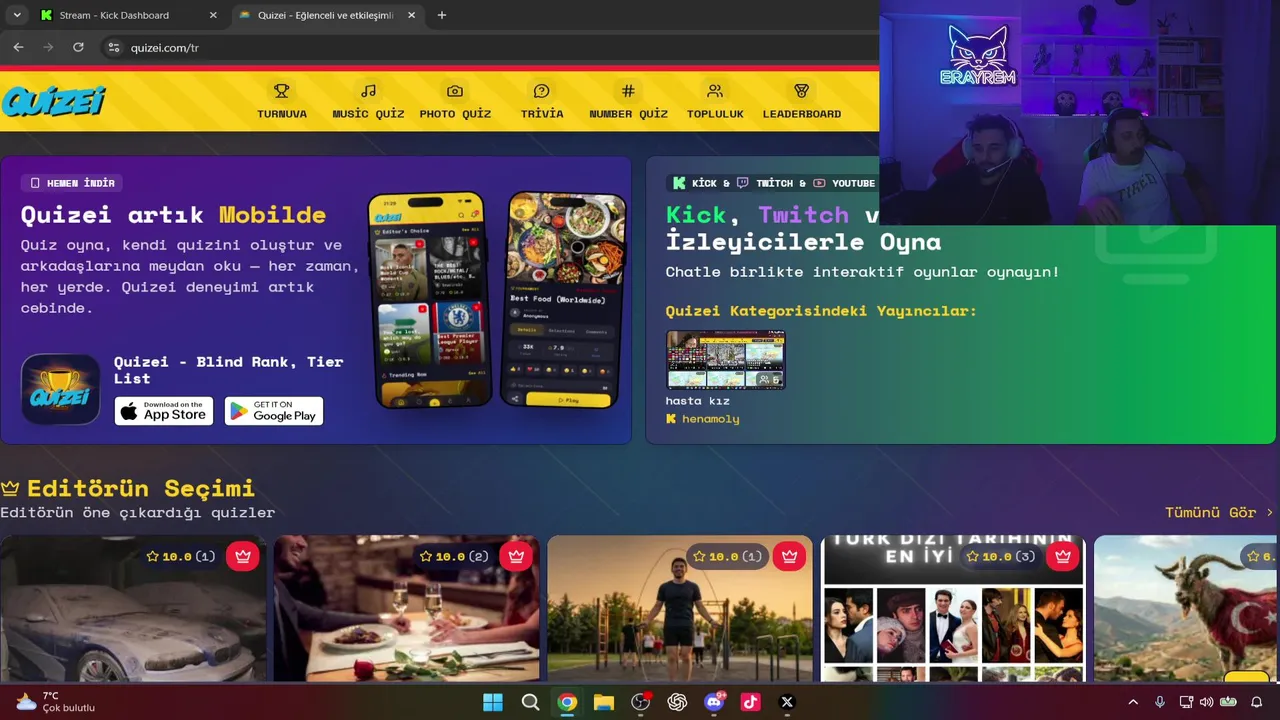This screenshot has width=1280, height=720.
Task: Click the 10.0 (3) star rating
Action: point(1001,556)
